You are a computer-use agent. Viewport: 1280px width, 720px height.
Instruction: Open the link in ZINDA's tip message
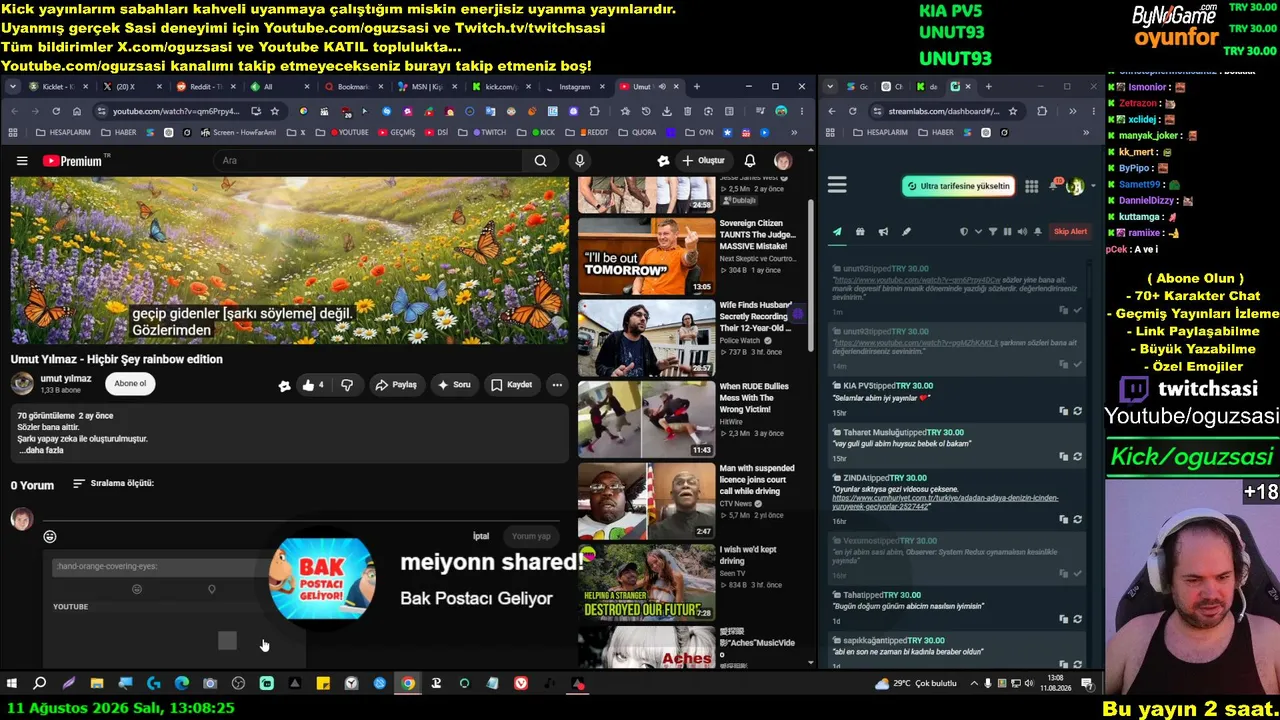(945, 502)
